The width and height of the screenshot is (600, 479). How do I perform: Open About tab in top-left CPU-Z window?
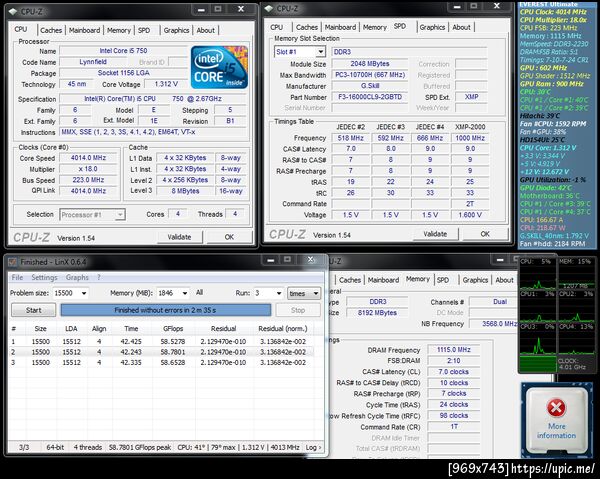click(205, 30)
